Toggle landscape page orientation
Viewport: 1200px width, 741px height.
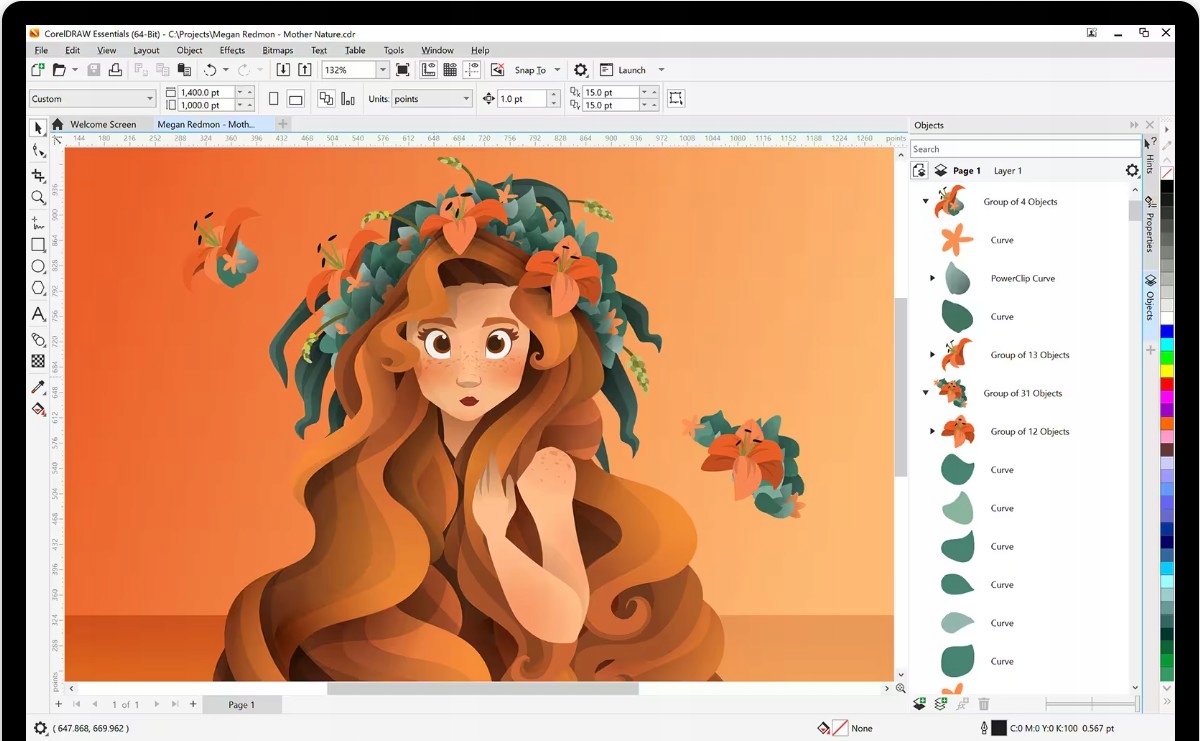(x=295, y=99)
